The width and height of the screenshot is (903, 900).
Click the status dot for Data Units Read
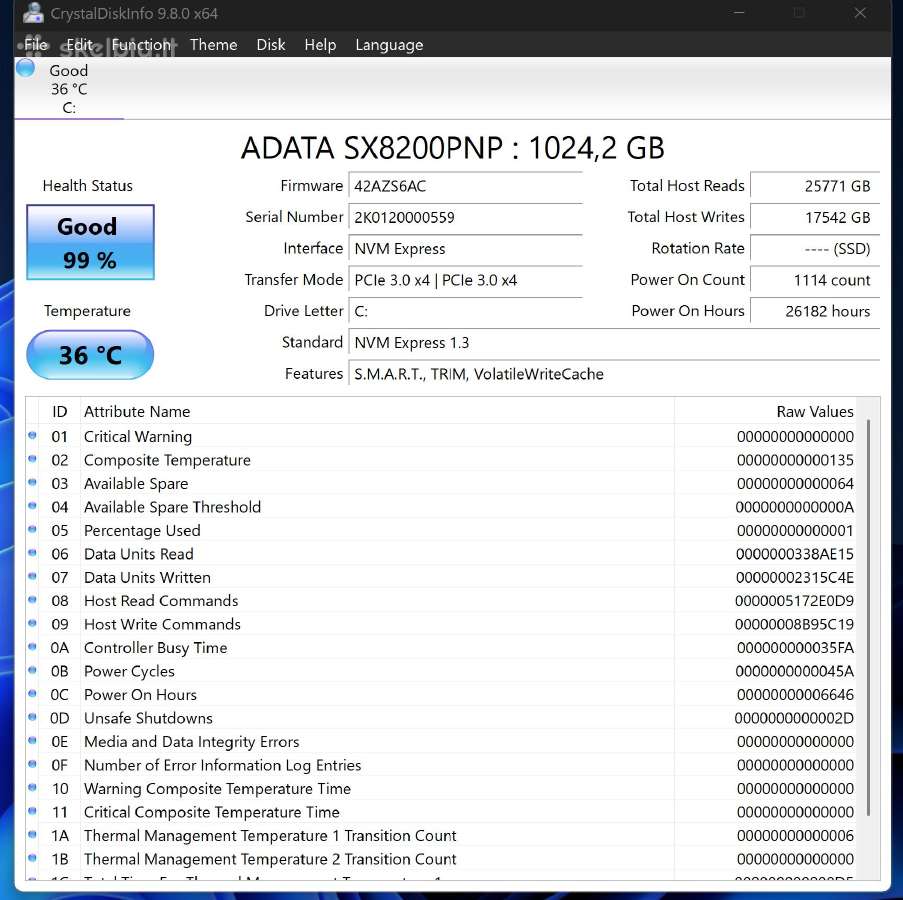[x=32, y=553]
